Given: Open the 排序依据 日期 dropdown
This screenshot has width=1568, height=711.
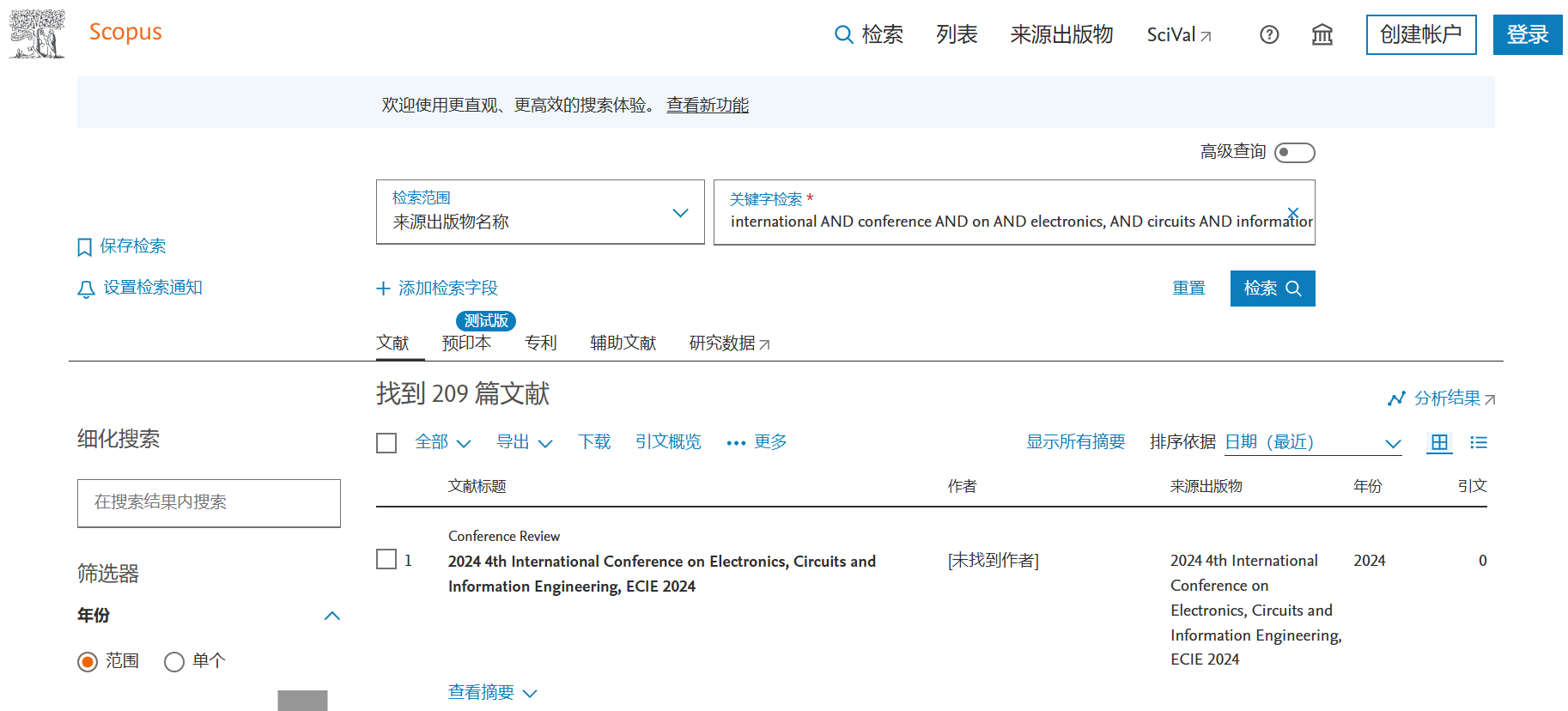Looking at the screenshot, I should tap(1313, 443).
